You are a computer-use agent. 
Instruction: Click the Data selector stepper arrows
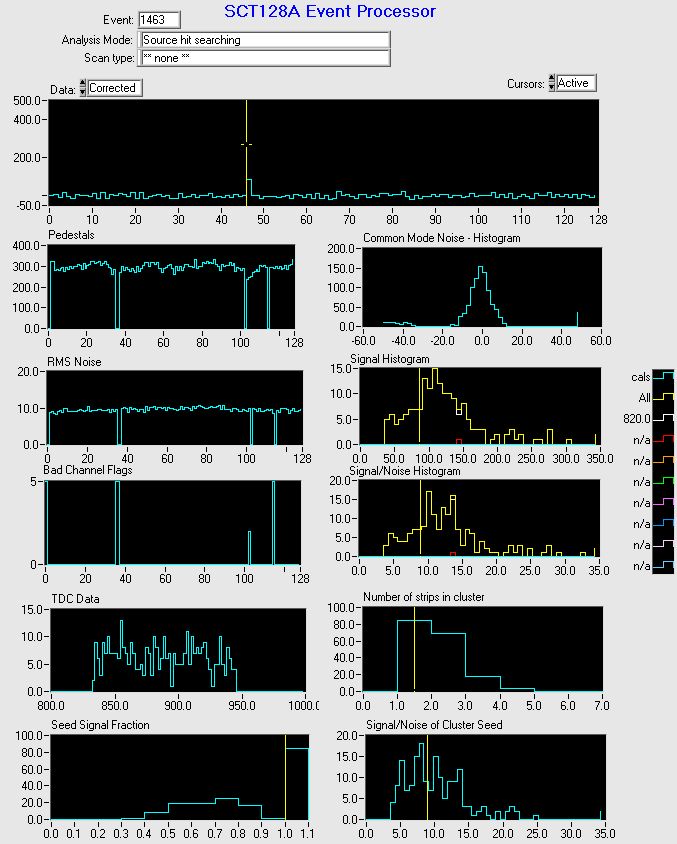(82, 89)
